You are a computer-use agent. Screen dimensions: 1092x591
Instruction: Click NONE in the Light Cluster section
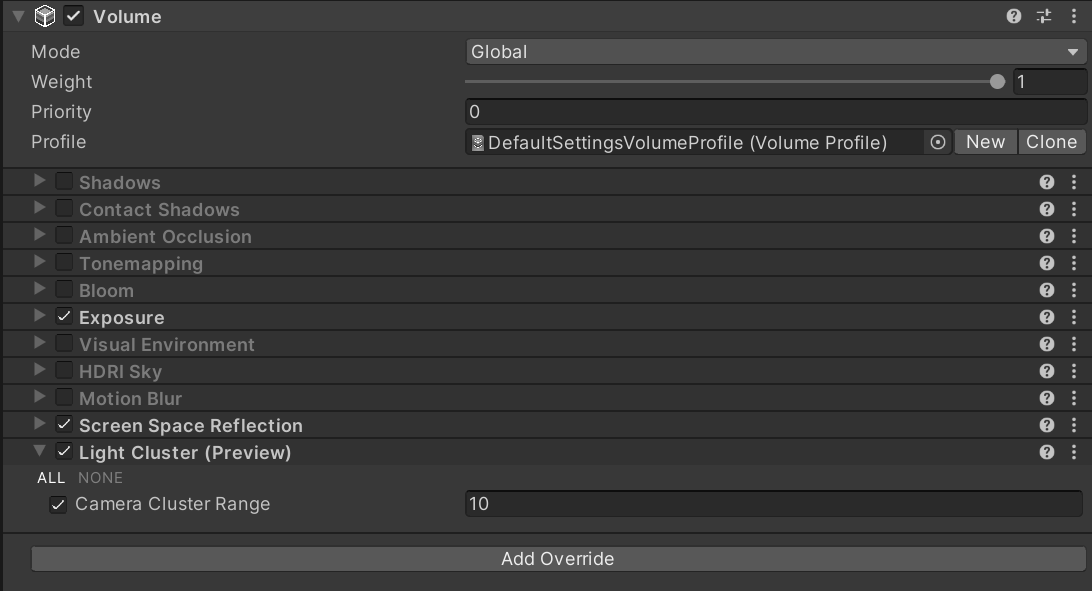[x=101, y=478]
